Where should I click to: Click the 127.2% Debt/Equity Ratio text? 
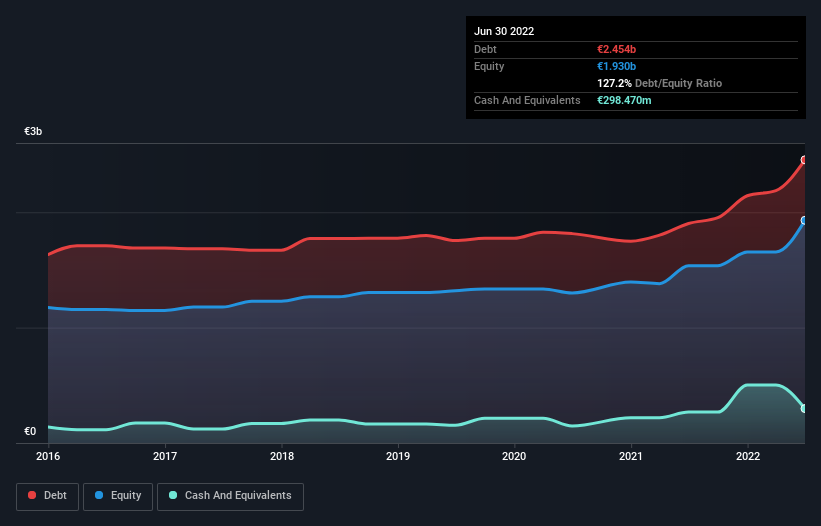[x=660, y=83]
